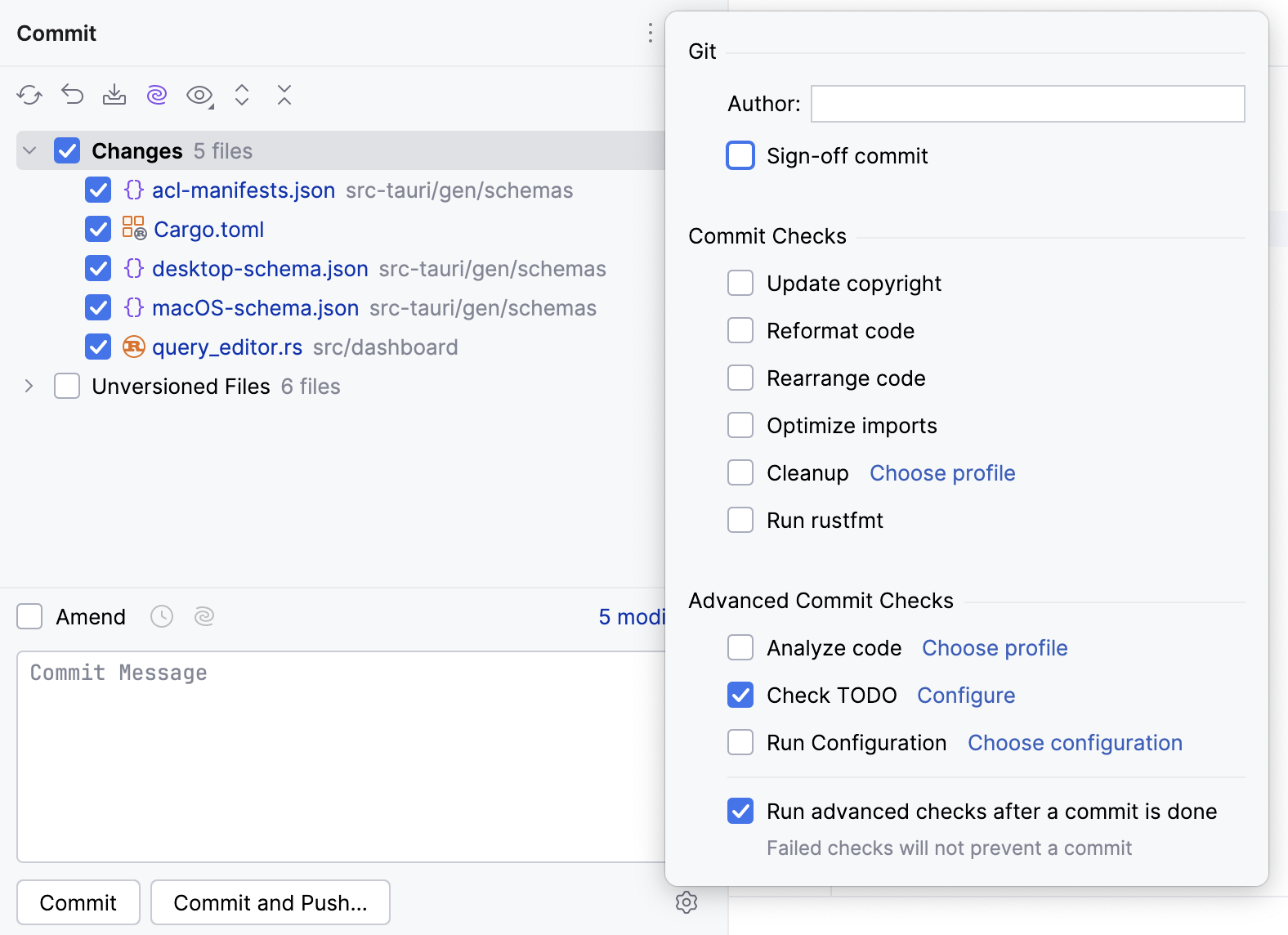This screenshot has height=935, width=1288.
Task: Click the commit options gear icon
Action: [x=686, y=902]
